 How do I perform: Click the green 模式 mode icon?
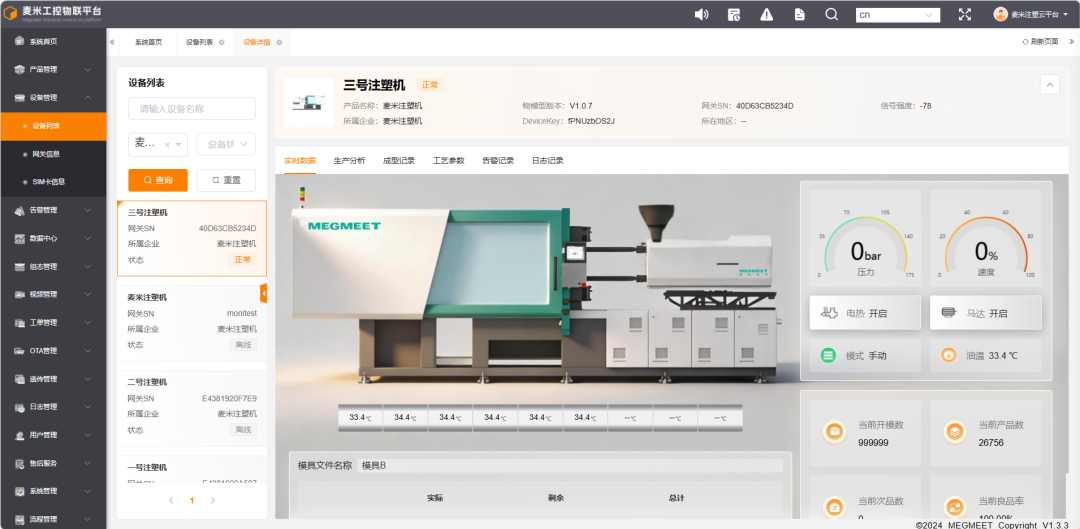pyautogui.click(x=828, y=355)
